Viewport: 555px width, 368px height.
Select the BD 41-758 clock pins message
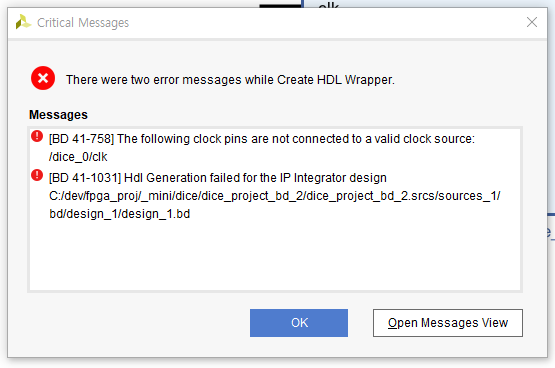262,139
